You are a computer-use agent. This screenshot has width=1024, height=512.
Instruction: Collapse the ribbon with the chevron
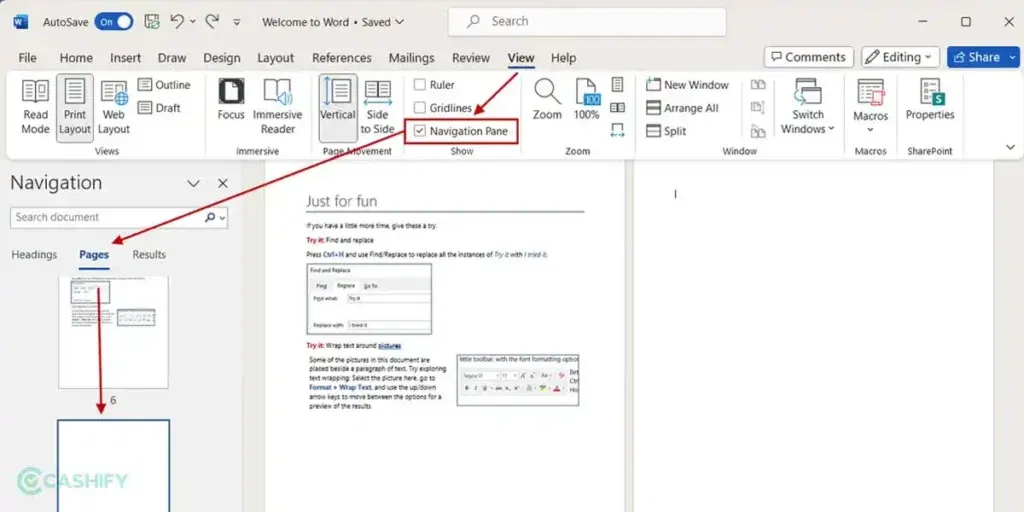pos(1011,147)
